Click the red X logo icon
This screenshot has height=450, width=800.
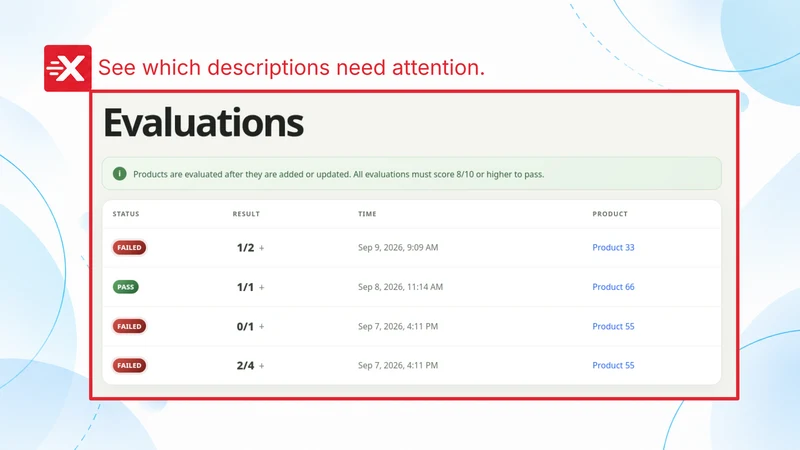coord(68,68)
